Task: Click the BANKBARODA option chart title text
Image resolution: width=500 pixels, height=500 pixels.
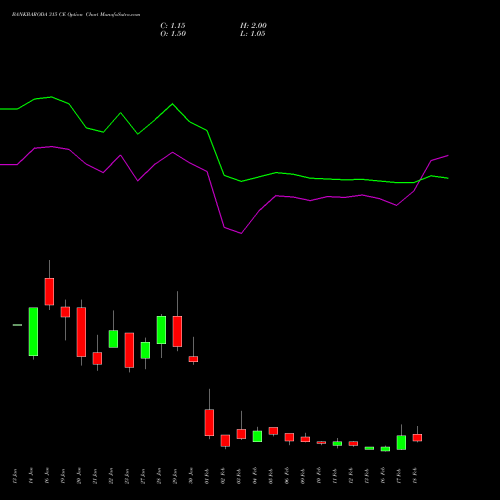Action: click(x=76, y=15)
